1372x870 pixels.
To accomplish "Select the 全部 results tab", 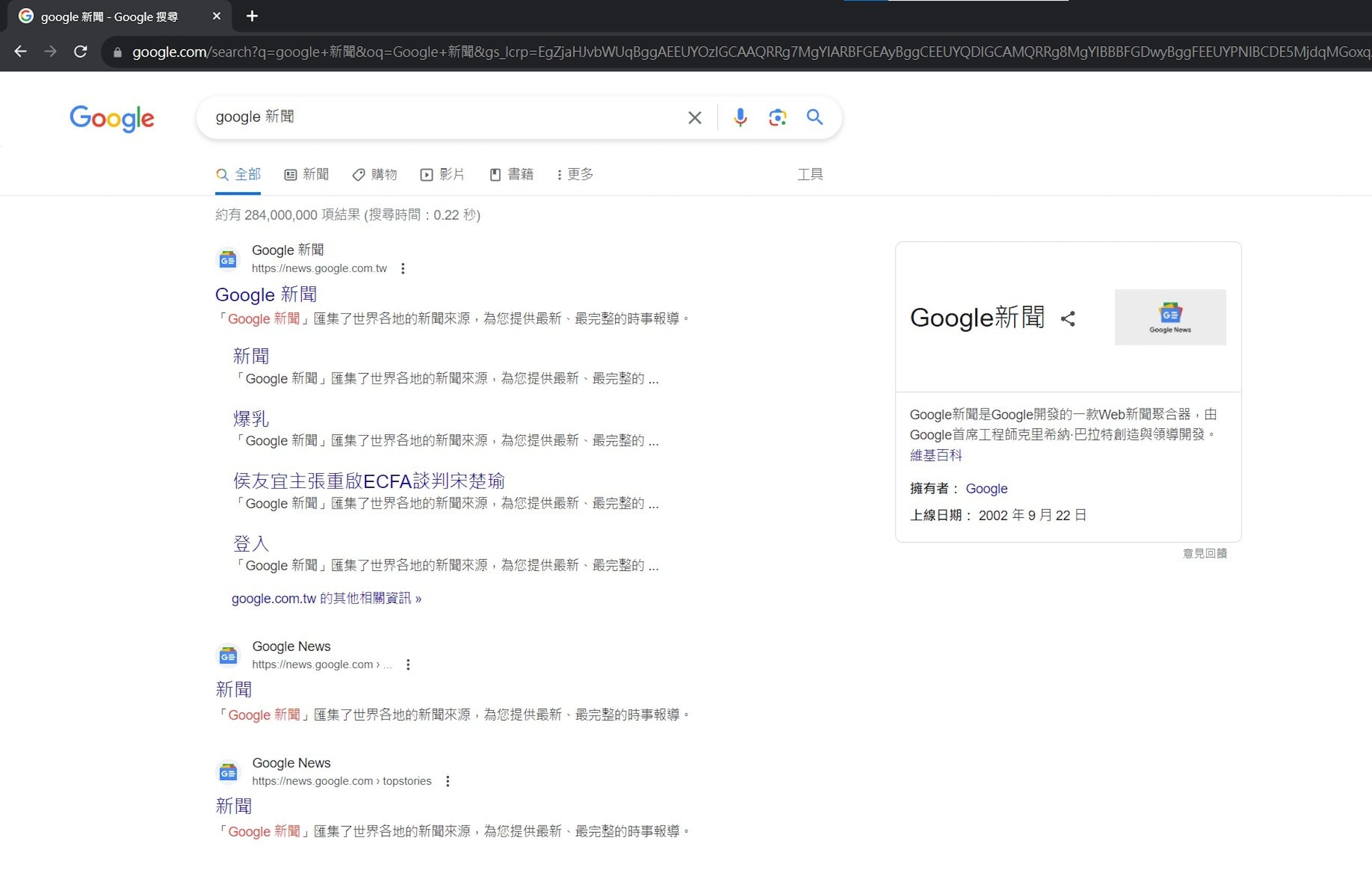I will (x=238, y=174).
